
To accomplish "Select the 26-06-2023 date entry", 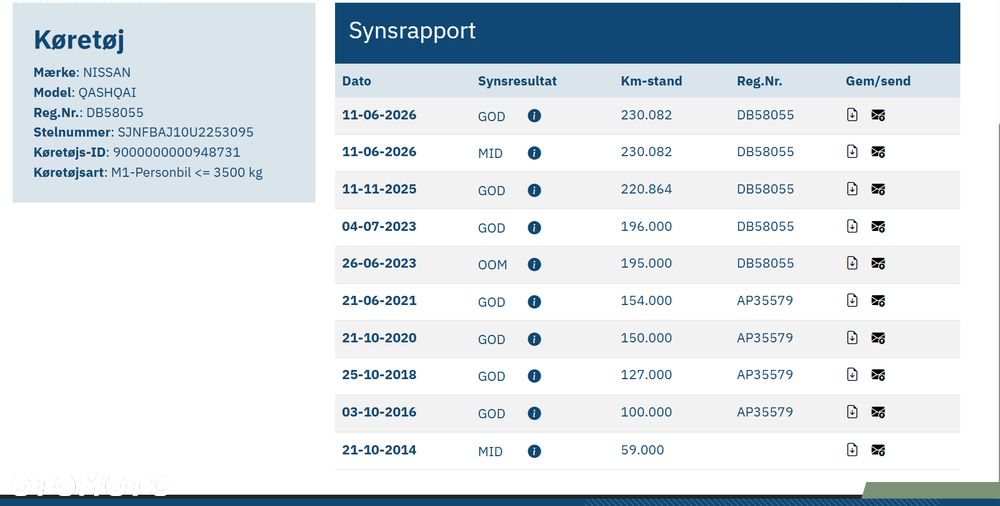I will pos(379,263).
